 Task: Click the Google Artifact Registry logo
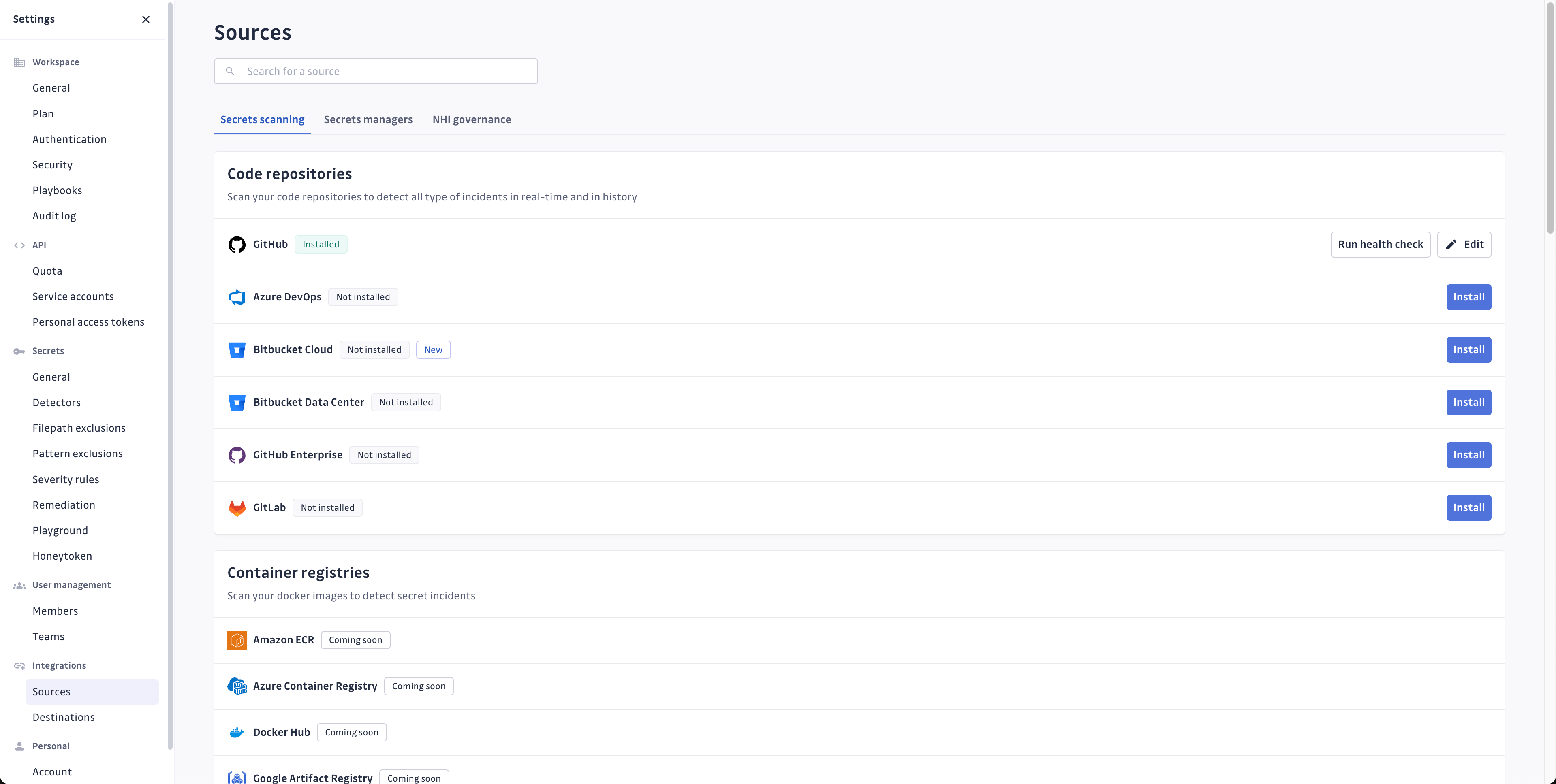point(237,778)
